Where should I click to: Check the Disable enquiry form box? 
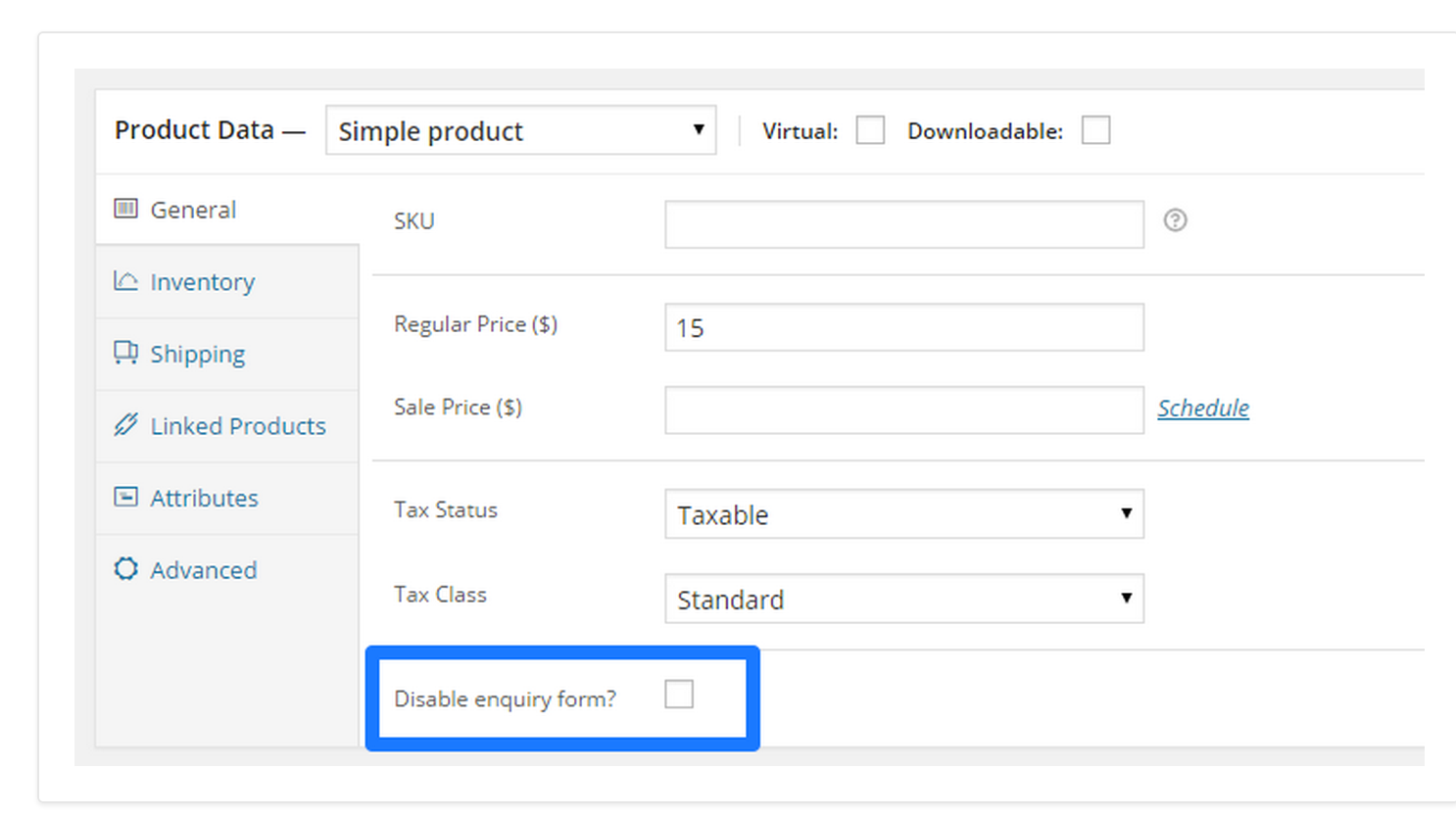(x=678, y=695)
